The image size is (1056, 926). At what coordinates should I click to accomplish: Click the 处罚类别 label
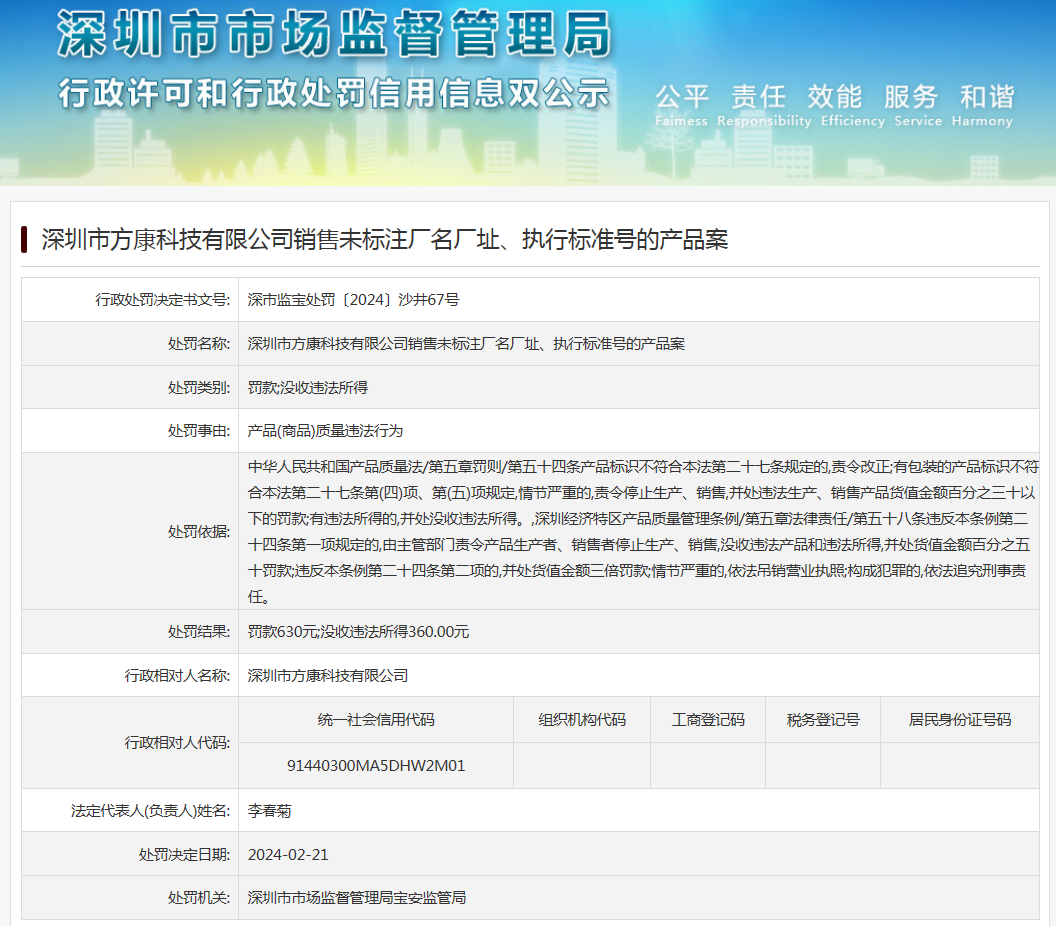pyautogui.click(x=199, y=387)
